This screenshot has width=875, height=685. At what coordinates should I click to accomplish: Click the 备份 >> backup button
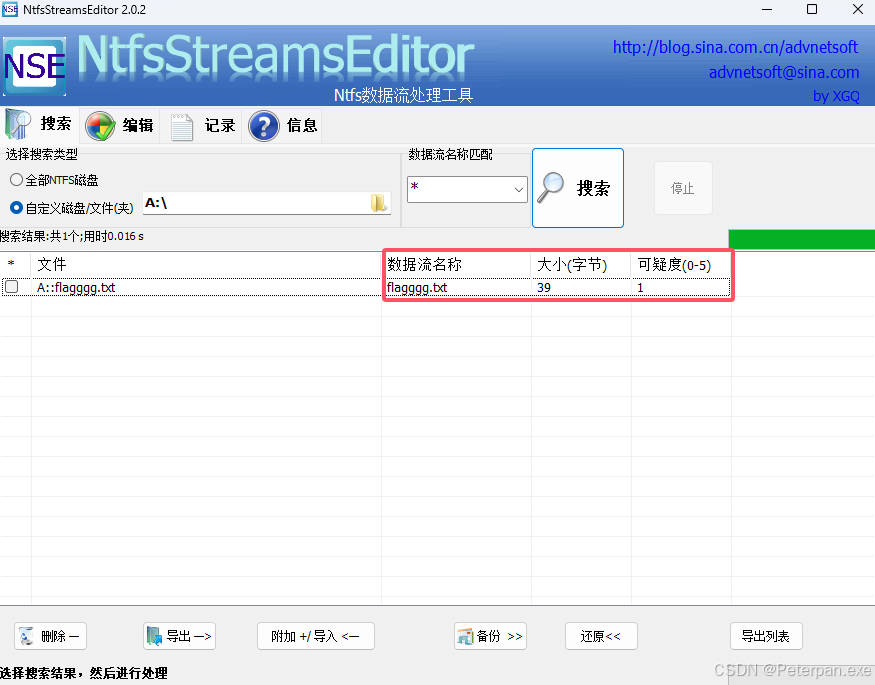pos(491,636)
